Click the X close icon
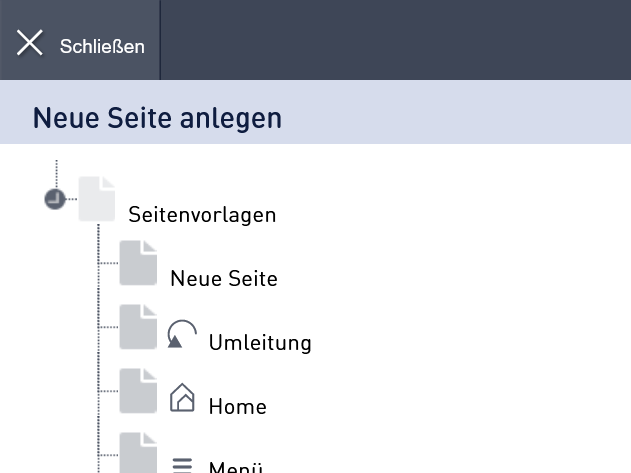 coord(30,43)
